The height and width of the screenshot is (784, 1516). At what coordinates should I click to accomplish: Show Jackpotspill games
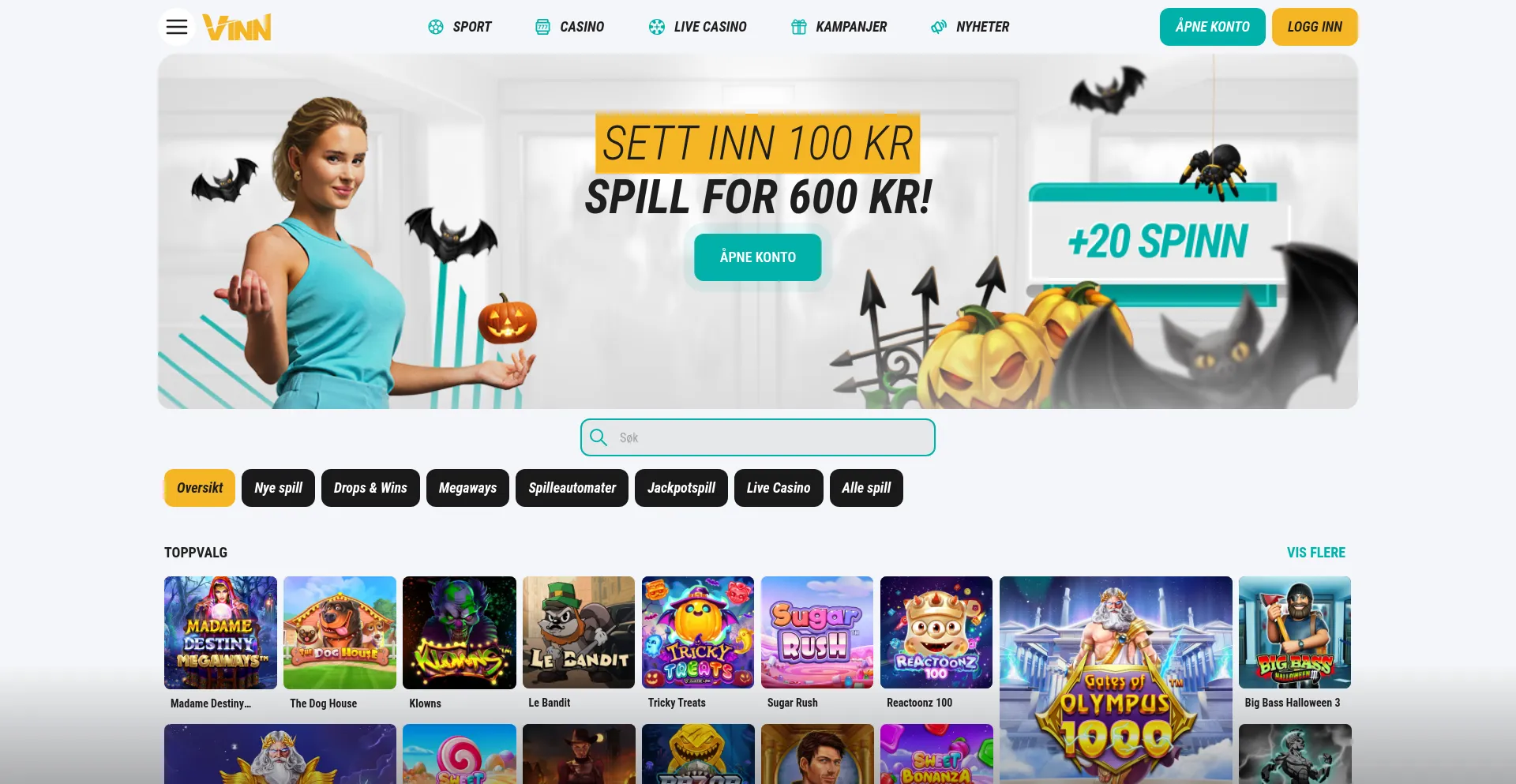click(681, 488)
